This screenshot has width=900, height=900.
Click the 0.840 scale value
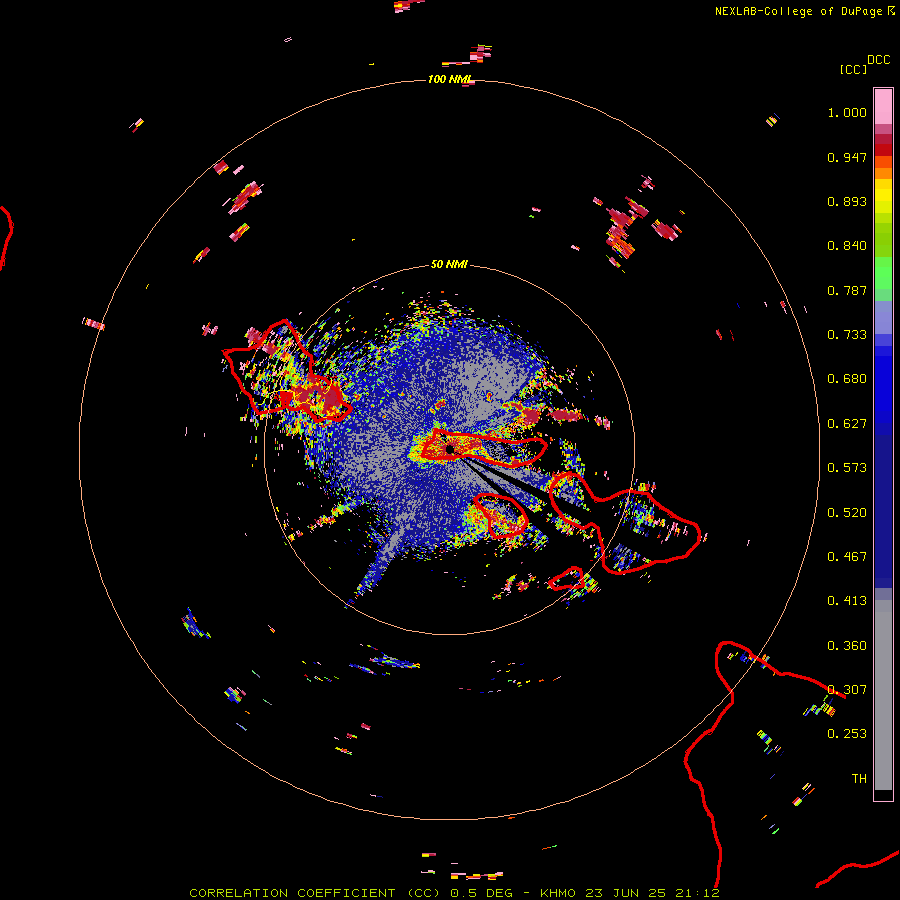pos(847,246)
